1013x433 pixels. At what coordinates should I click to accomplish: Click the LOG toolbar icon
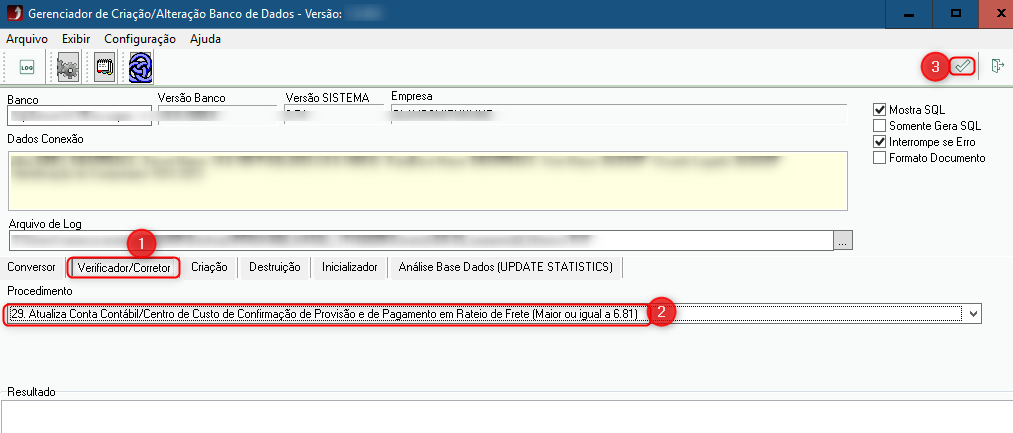coord(27,67)
